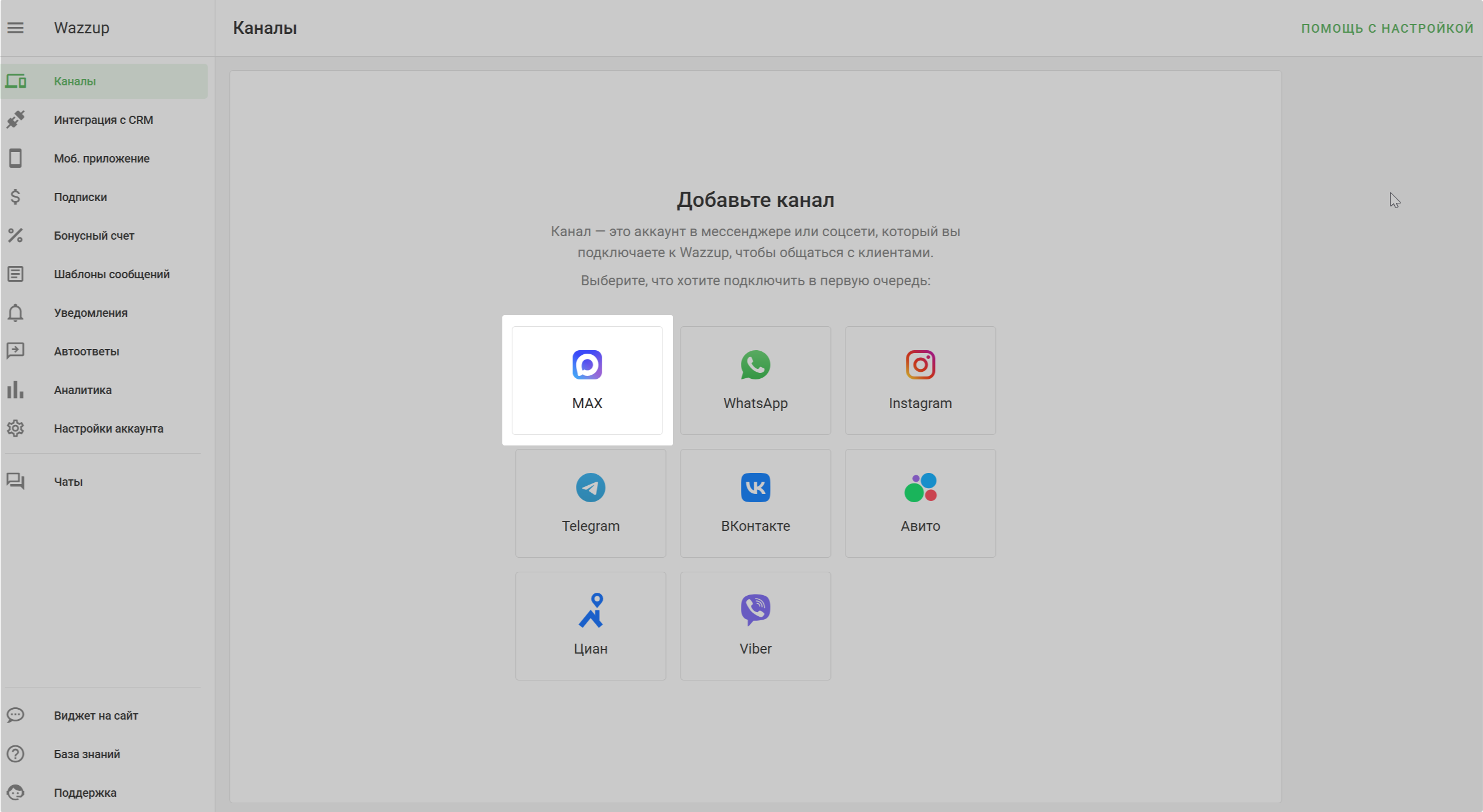
Task: Add a Telegram channel
Action: click(591, 503)
